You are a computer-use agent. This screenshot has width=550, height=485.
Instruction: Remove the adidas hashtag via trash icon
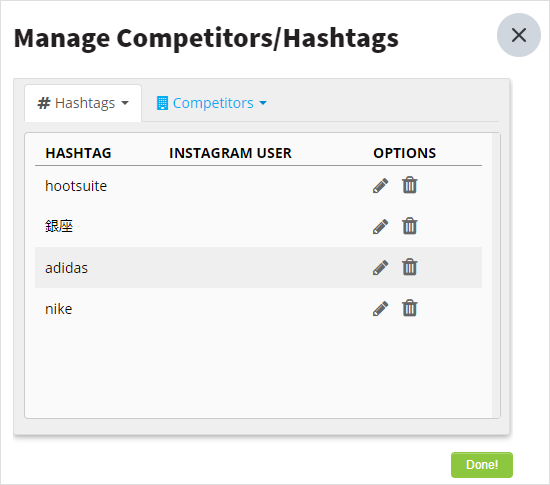tap(409, 267)
